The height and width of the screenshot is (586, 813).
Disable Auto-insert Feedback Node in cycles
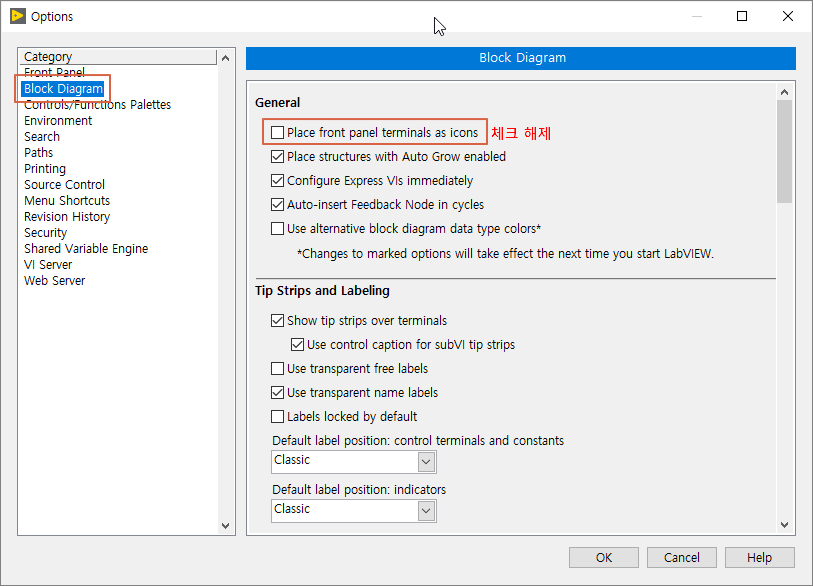tap(277, 205)
